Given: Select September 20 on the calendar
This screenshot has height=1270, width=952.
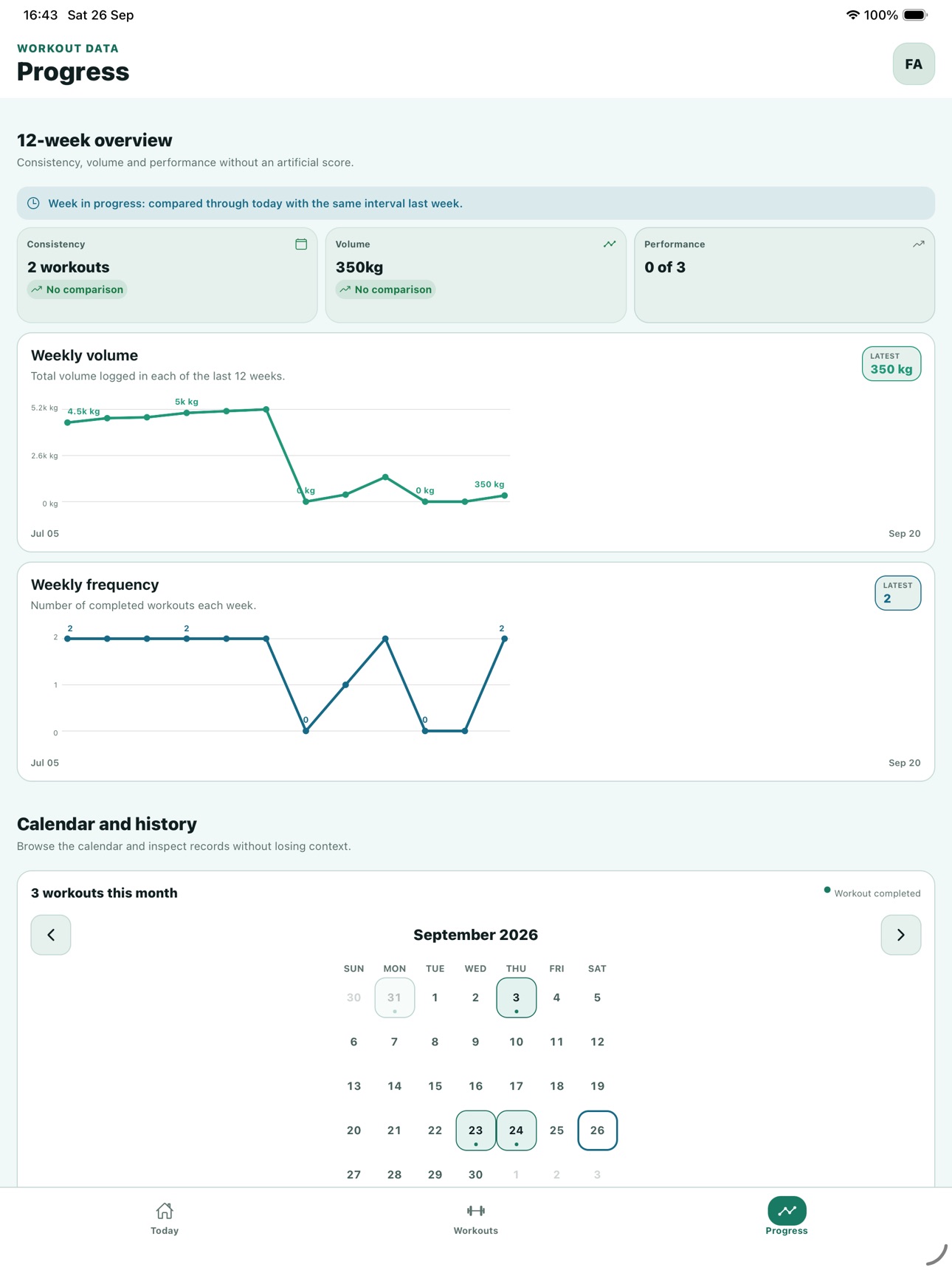Looking at the screenshot, I should 354,1130.
